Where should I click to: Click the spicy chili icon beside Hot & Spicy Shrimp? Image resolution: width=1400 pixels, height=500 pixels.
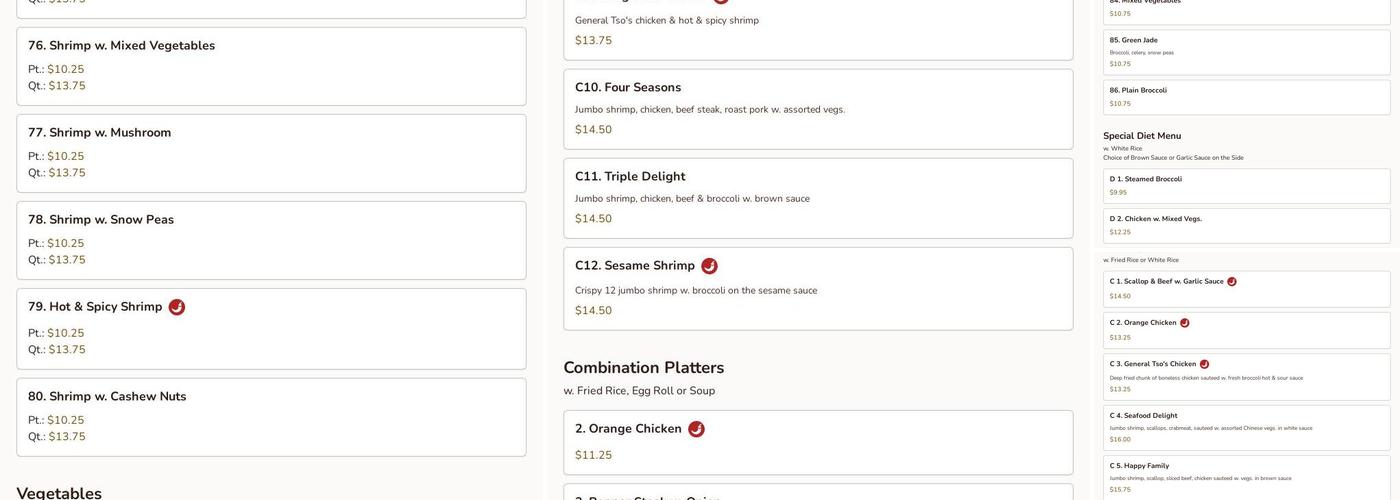(x=177, y=307)
